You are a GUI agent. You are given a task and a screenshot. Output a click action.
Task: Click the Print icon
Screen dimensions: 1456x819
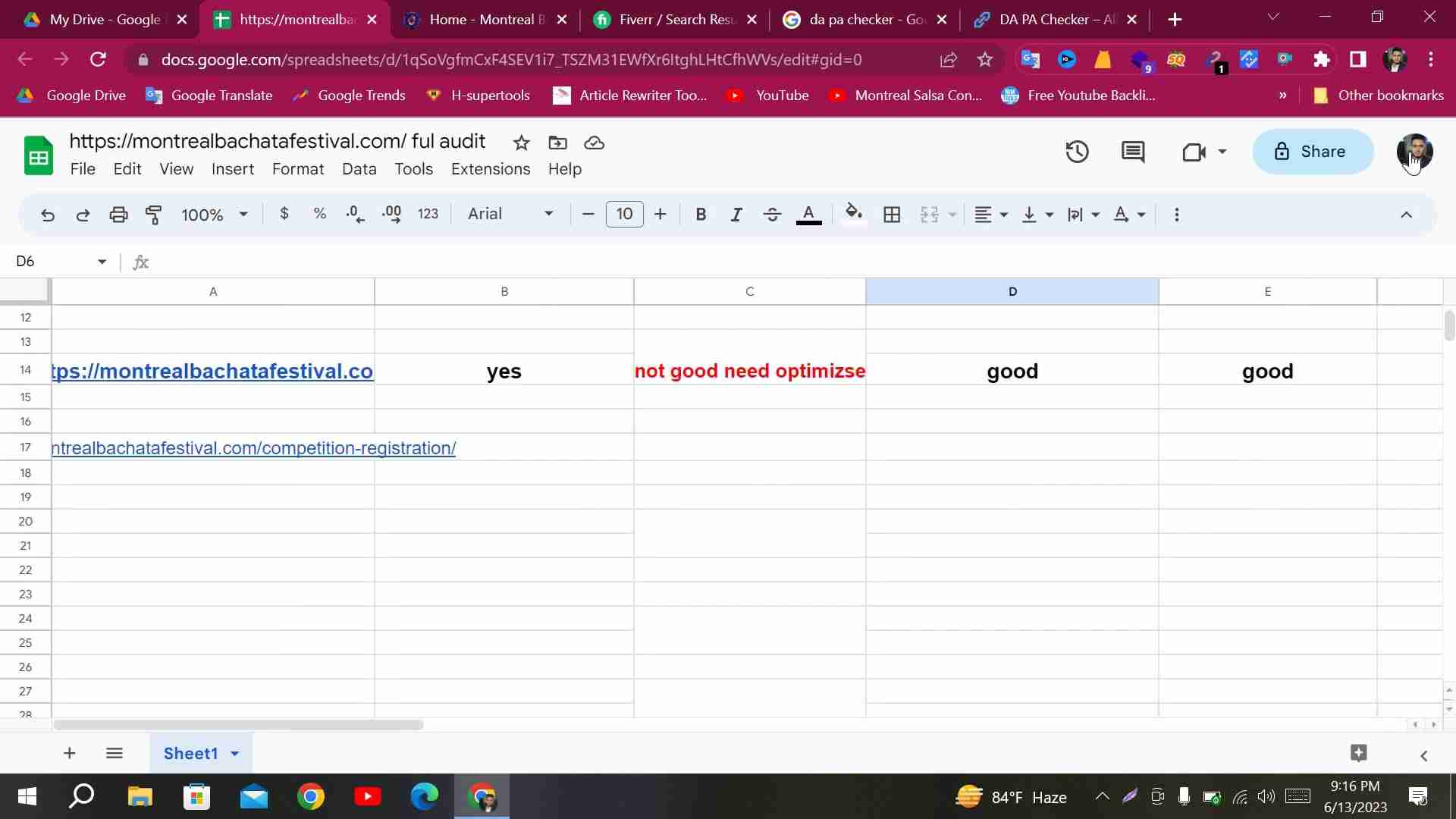[118, 215]
